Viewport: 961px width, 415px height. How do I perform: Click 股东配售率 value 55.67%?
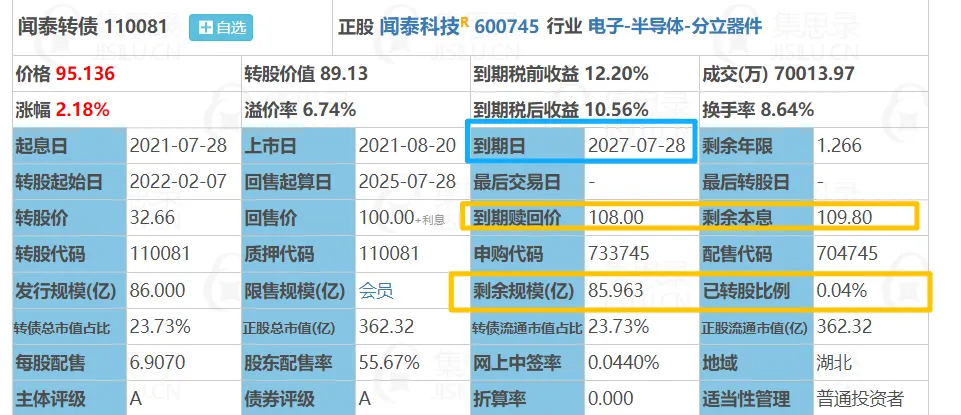(x=389, y=362)
